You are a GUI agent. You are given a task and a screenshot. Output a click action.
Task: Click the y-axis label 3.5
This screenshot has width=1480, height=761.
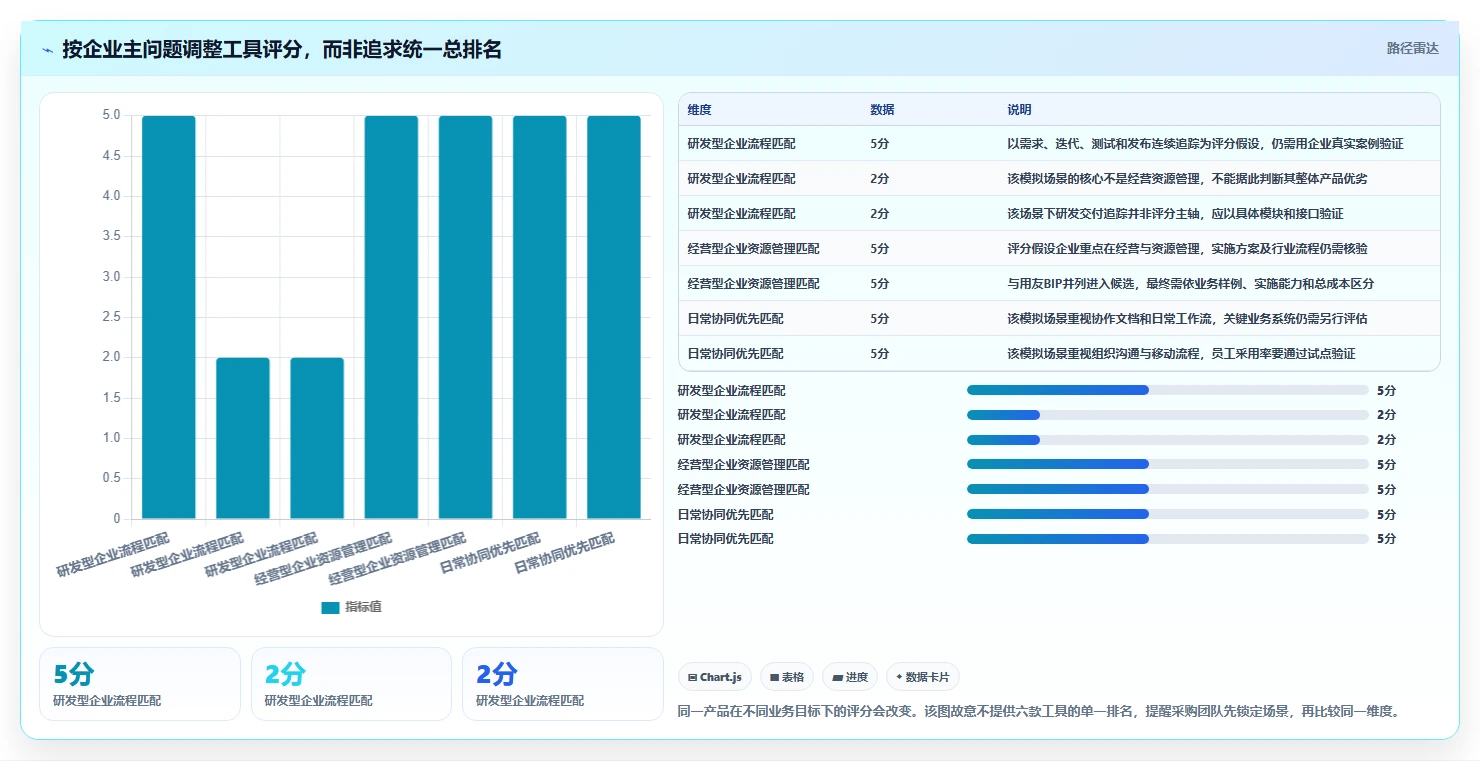pyautogui.click(x=111, y=237)
